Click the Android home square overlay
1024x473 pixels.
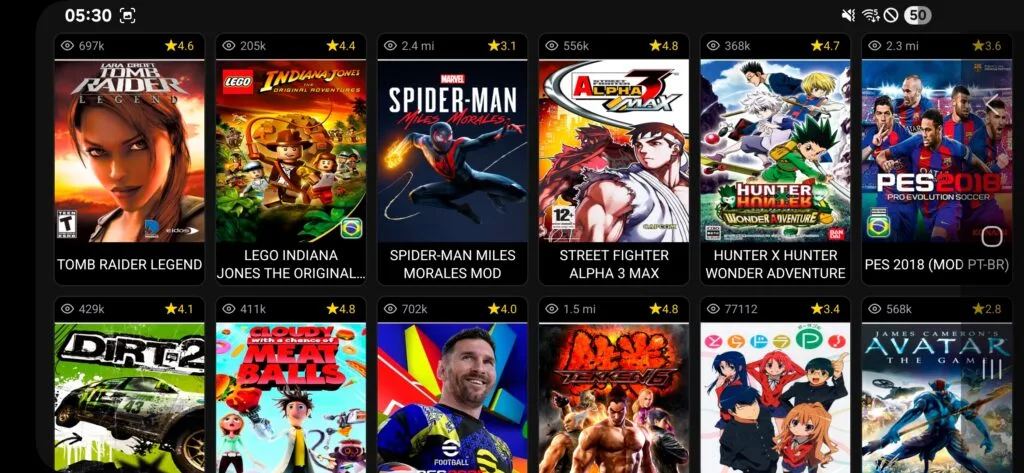991,236
